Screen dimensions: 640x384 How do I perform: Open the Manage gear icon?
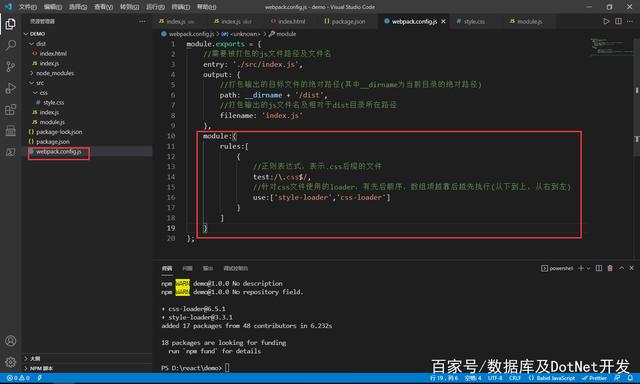[x=11, y=362]
